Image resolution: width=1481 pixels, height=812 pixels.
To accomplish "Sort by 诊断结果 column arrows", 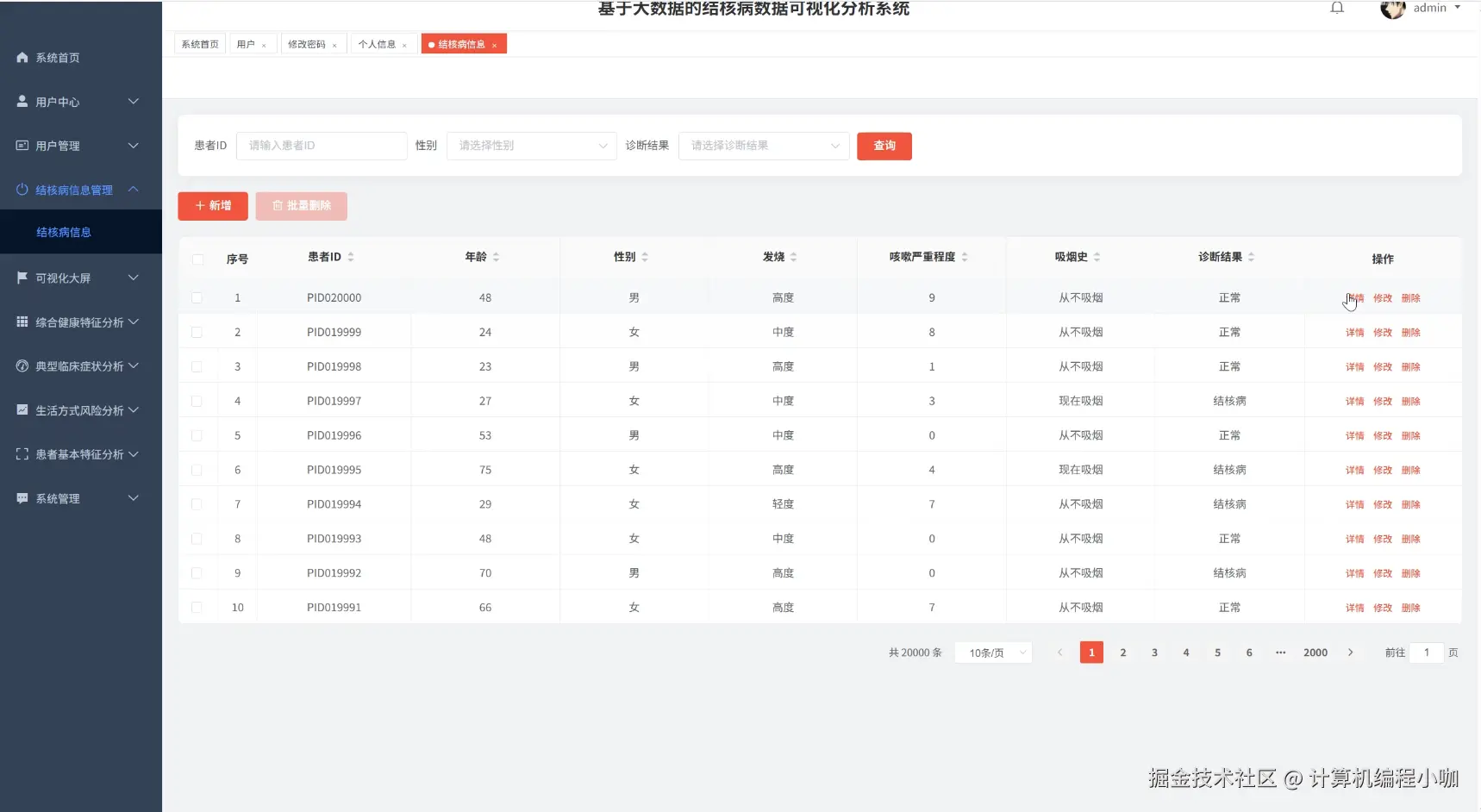I will (x=1251, y=257).
